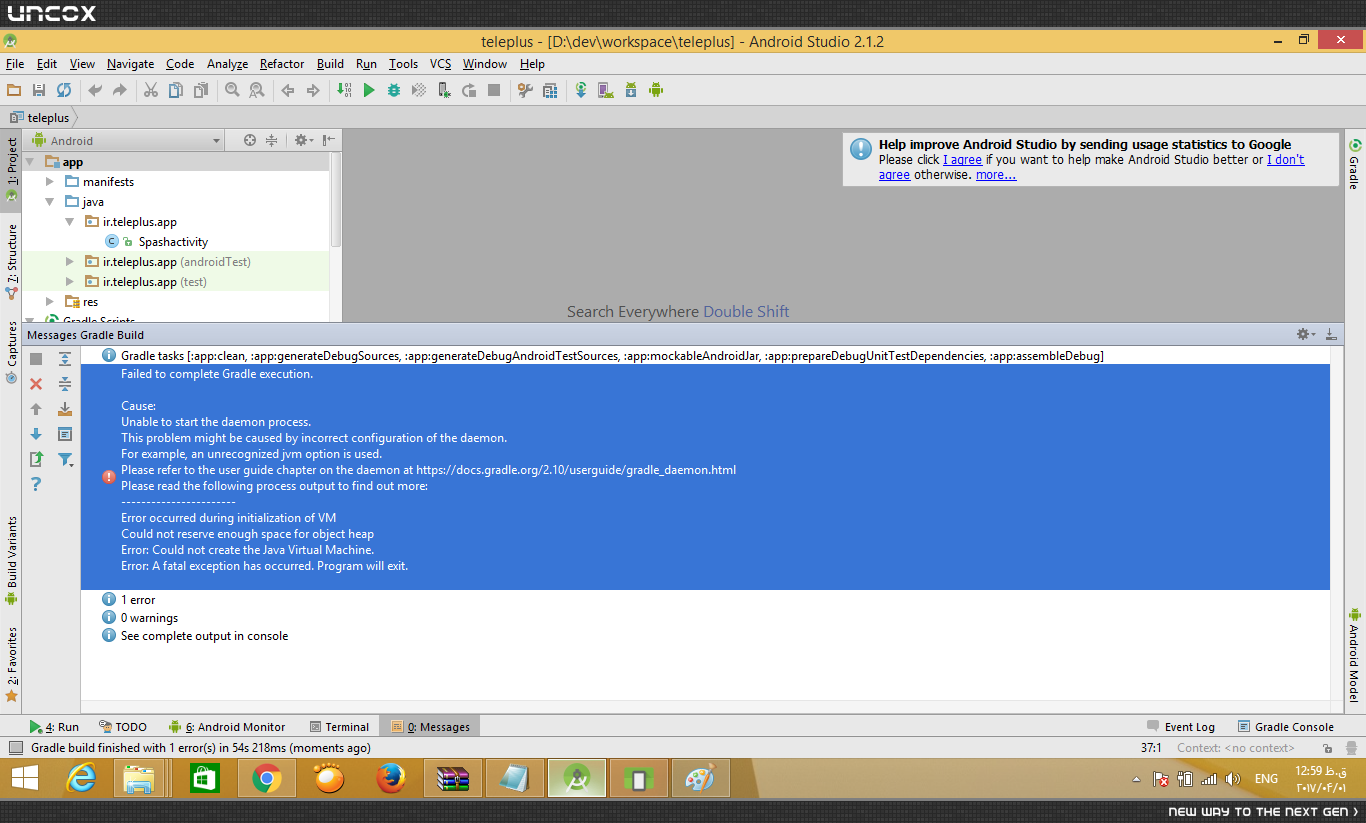Open the Build menu
This screenshot has width=1366, height=823.
click(330, 64)
